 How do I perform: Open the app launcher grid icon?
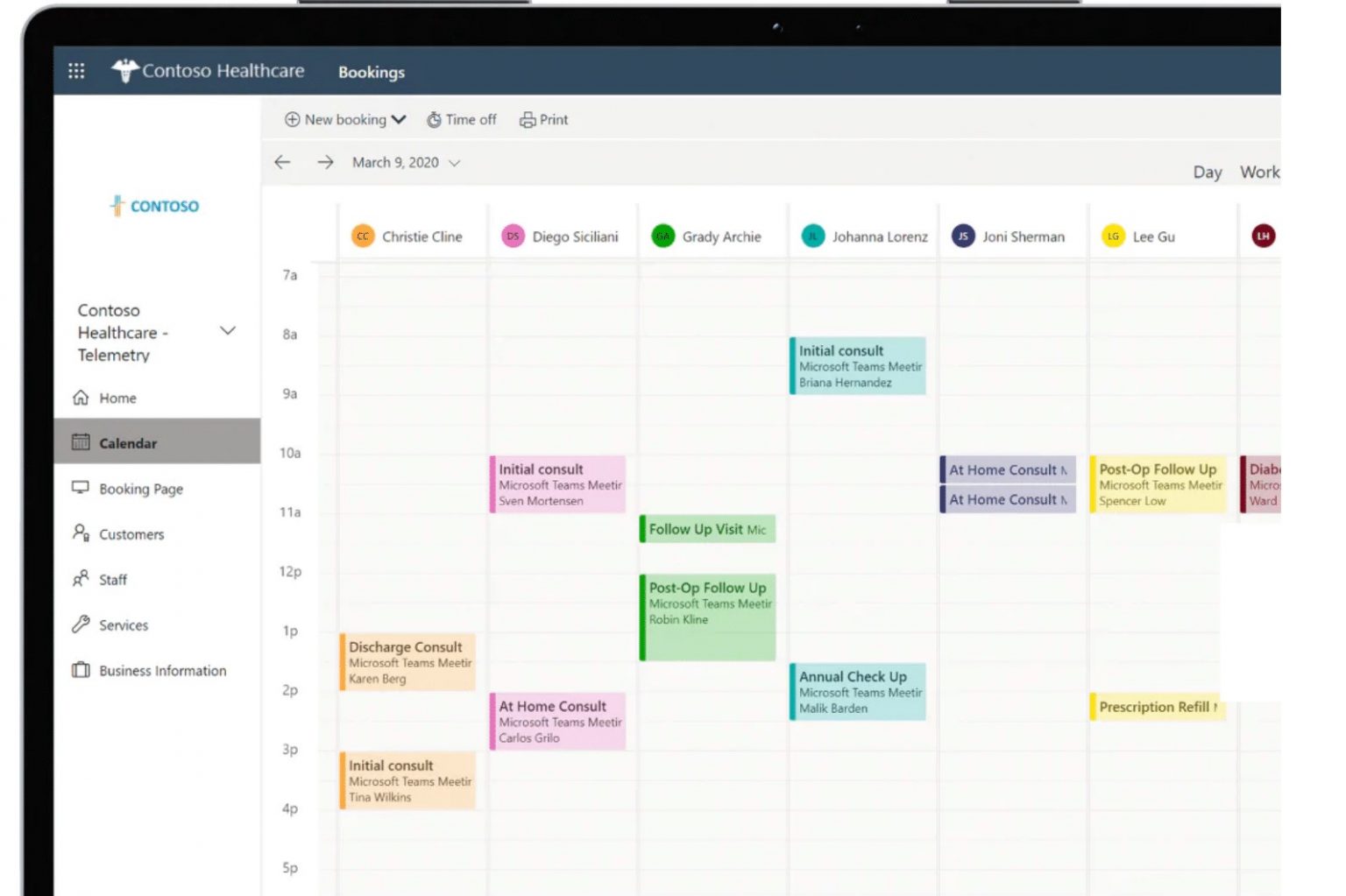click(77, 71)
